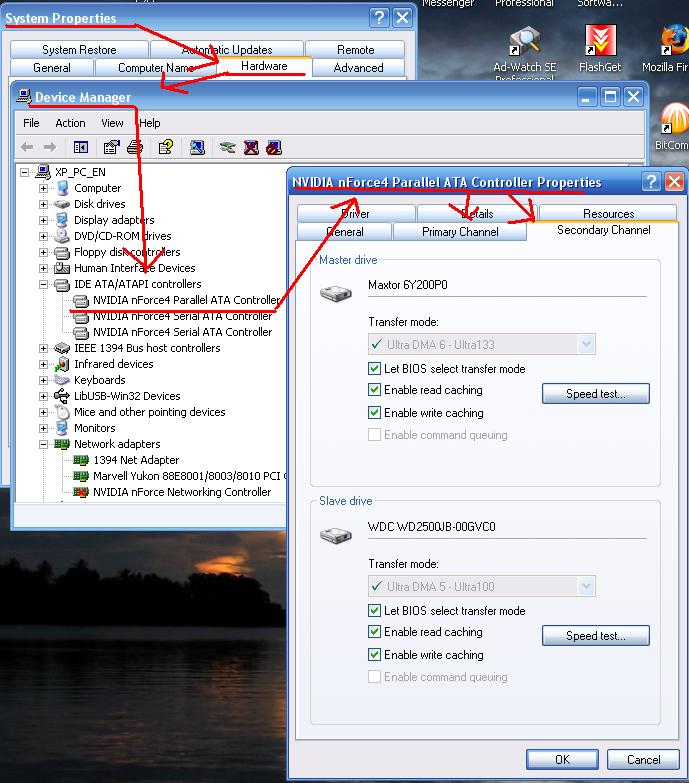Click the Slave drive hard disk icon
This screenshot has height=783, width=689.
pos(336,535)
